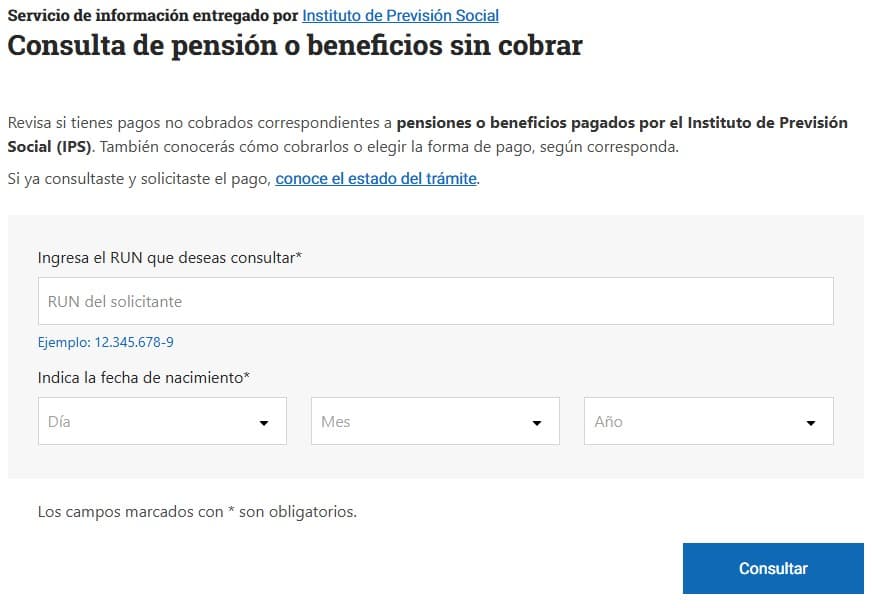Click the asterisk after the birth date label
The width and height of the screenshot is (872, 608).
point(247,377)
